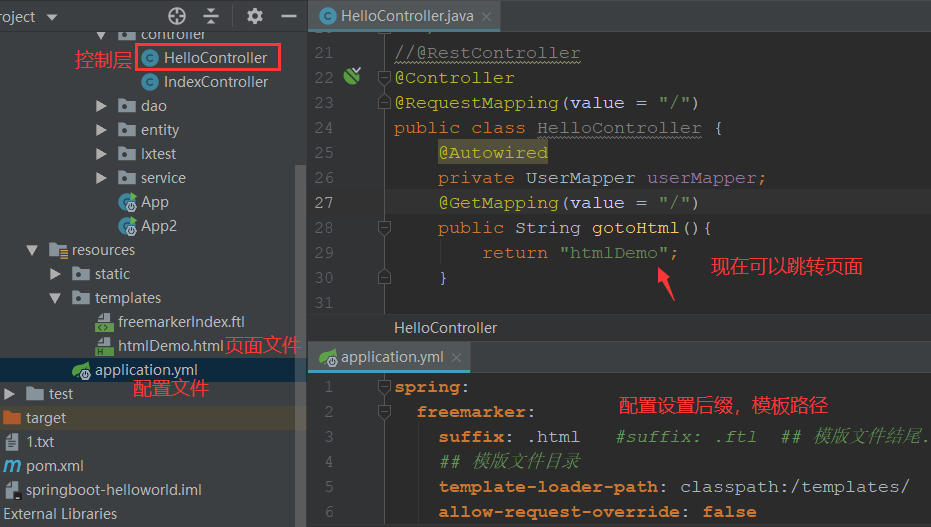The width and height of the screenshot is (931, 527).
Task: Click the entity folder icon
Action: tap(126, 130)
